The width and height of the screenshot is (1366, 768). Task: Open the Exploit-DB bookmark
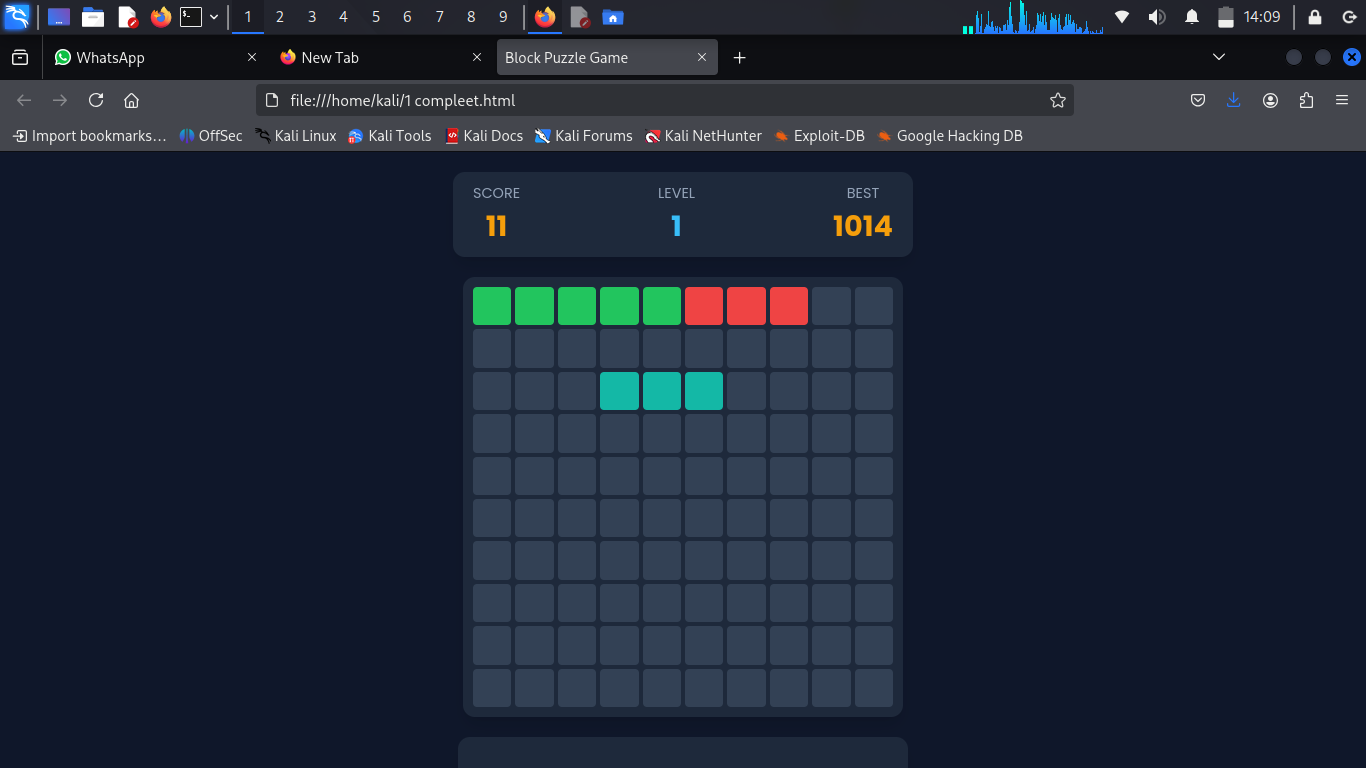tap(819, 136)
